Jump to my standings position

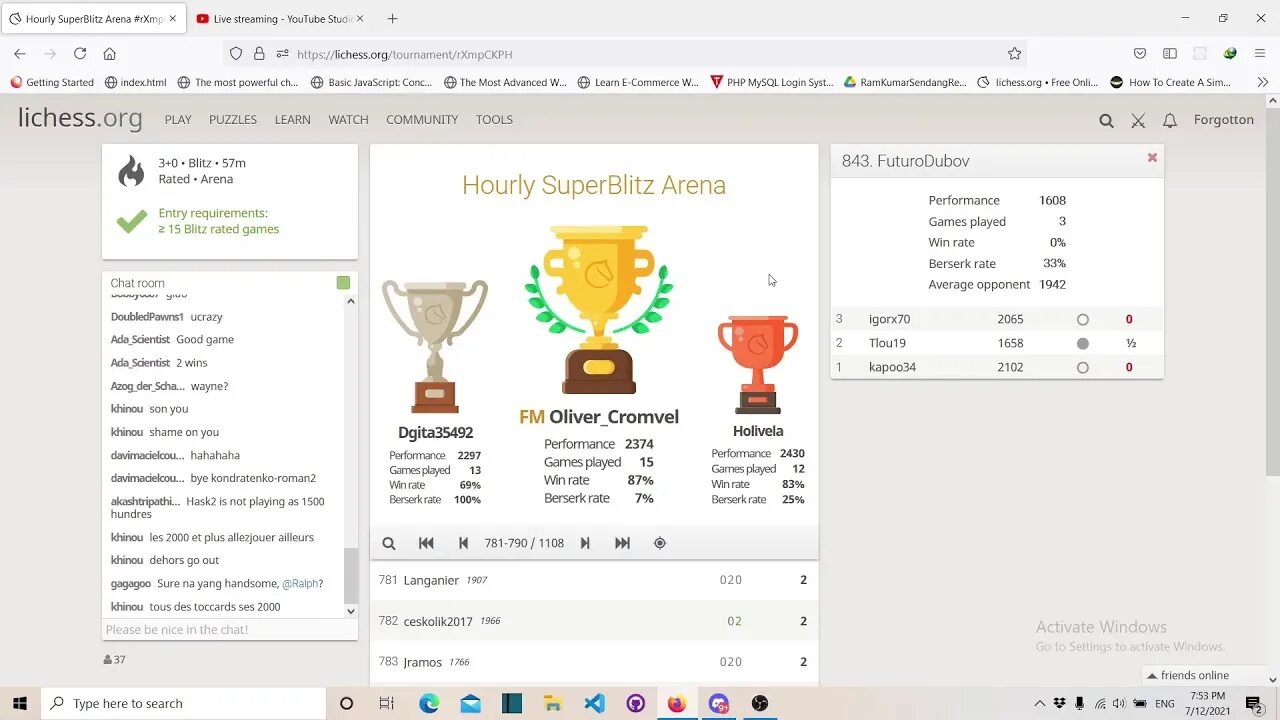(x=660, y=543)
